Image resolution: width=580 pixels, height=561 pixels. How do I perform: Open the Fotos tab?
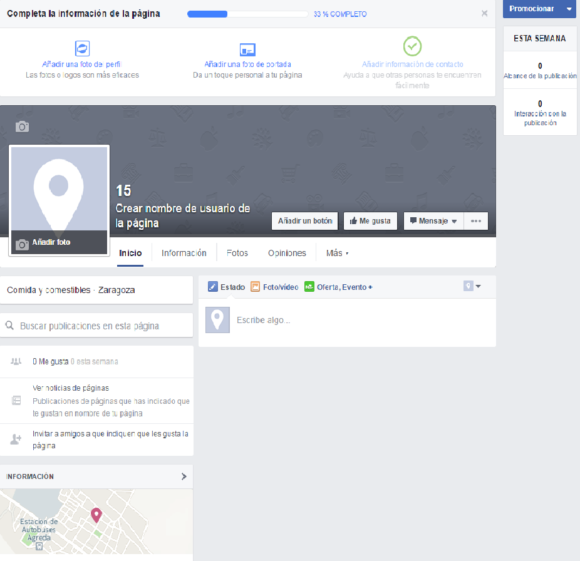(x=237, y=253)
